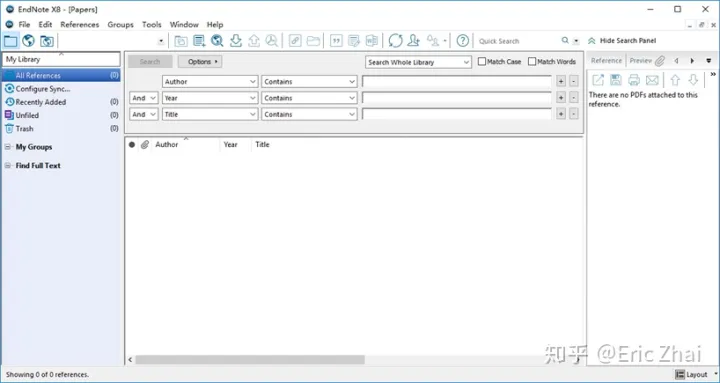This screenshot has width=720, height=383.
Task: Open the Help menu
Action: point(215,25)
